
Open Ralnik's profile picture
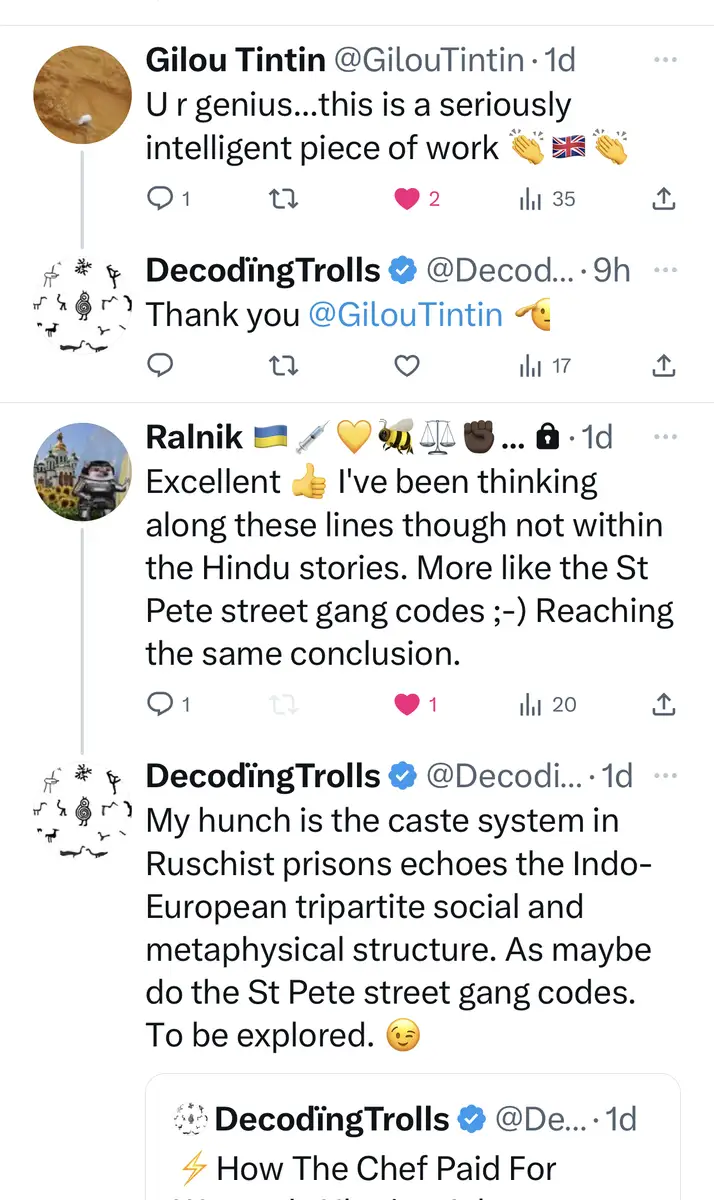(x=82, y=471)
